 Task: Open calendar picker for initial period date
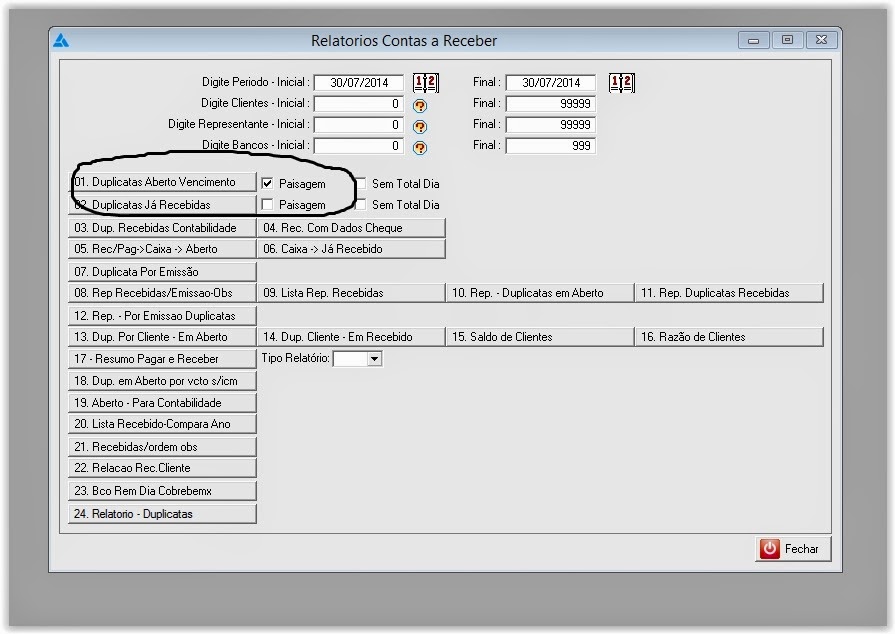[426, 83]
